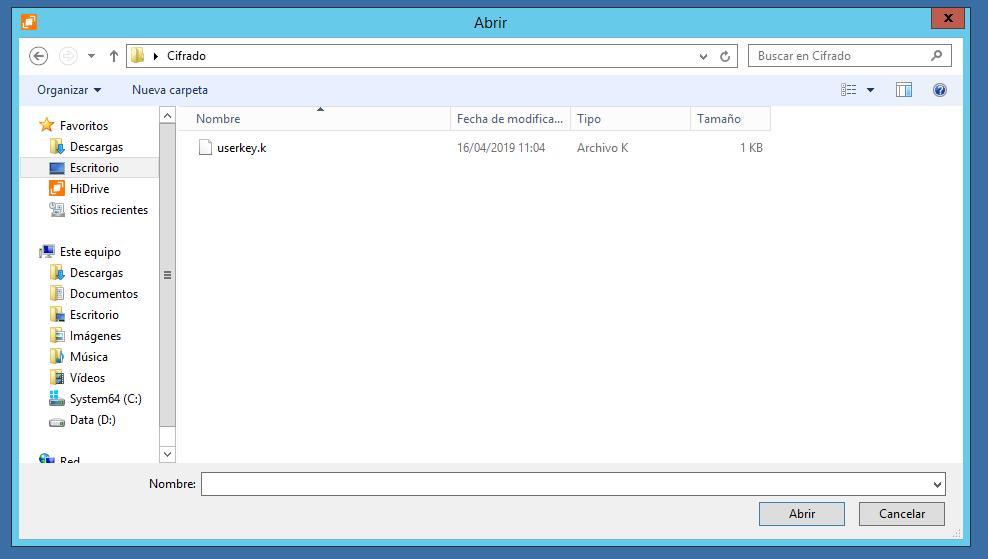Sort by the Tamaño column header
988x559 pixels.
click(730, 118)
